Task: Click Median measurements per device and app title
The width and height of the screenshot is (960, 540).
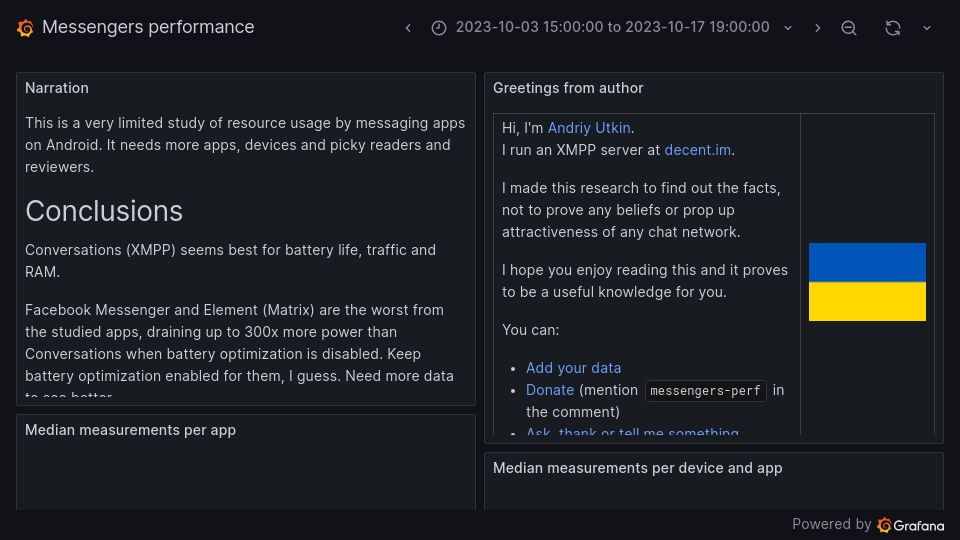Action: pos(637,468)
